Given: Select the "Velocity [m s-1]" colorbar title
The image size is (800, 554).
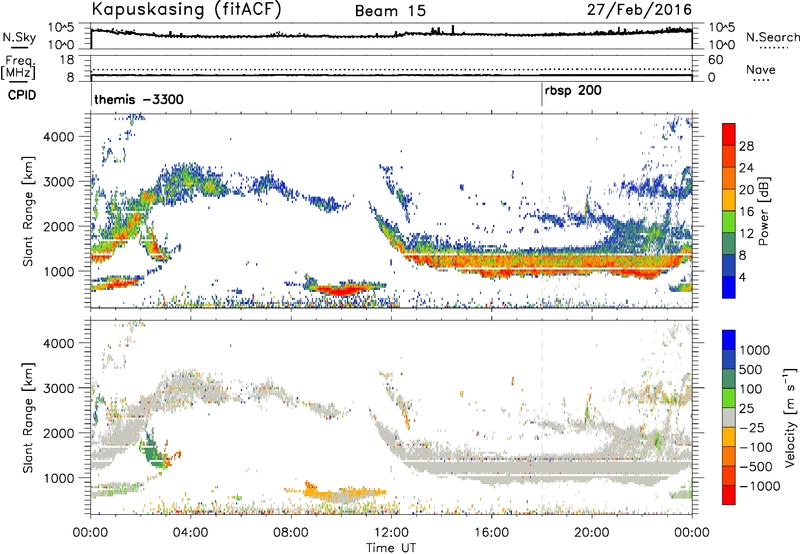Looking at the screenshot, I should [790, 417].
